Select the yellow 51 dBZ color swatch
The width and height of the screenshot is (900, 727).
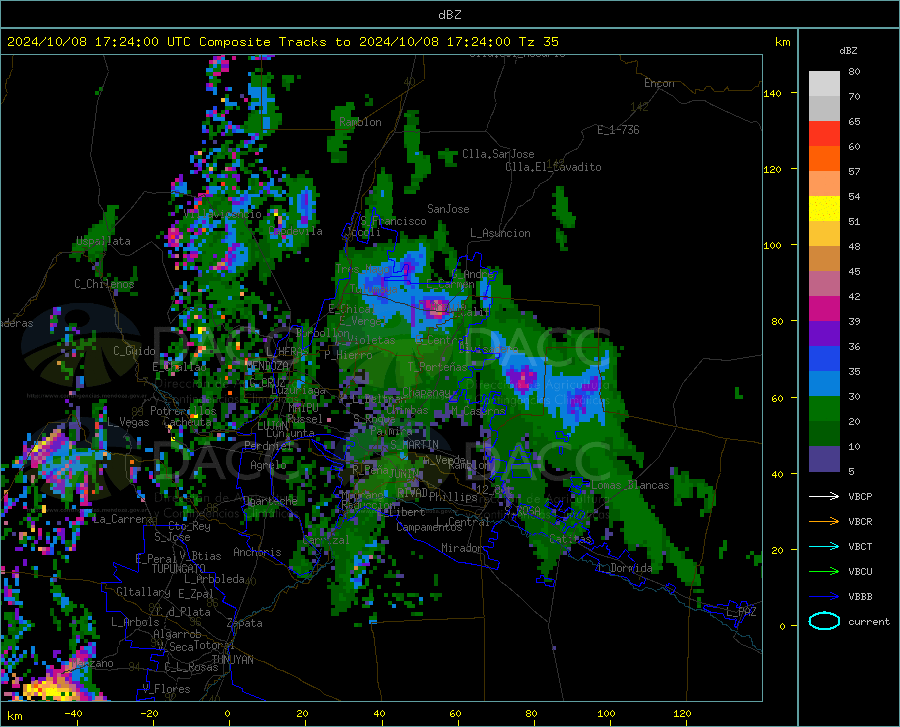tap(824, 209)
